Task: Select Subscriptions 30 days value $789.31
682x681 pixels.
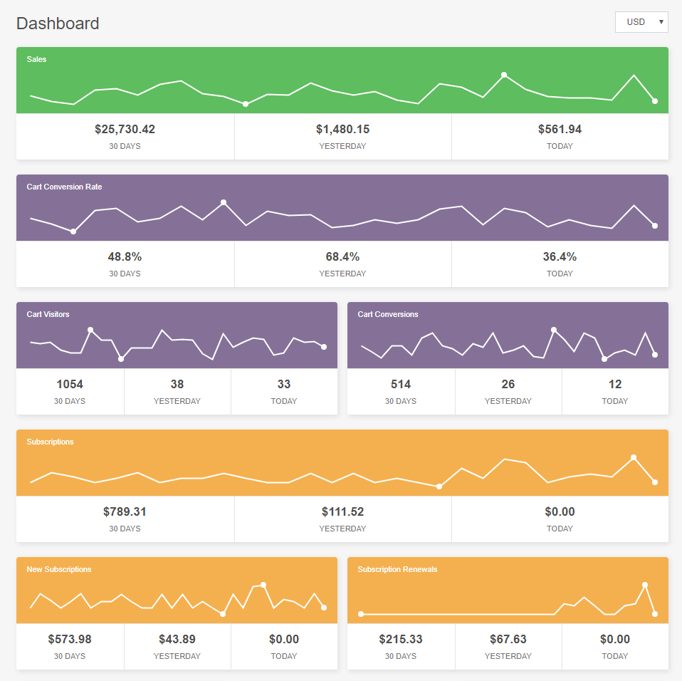Action: pyautogui.click(x=125, y=511)
